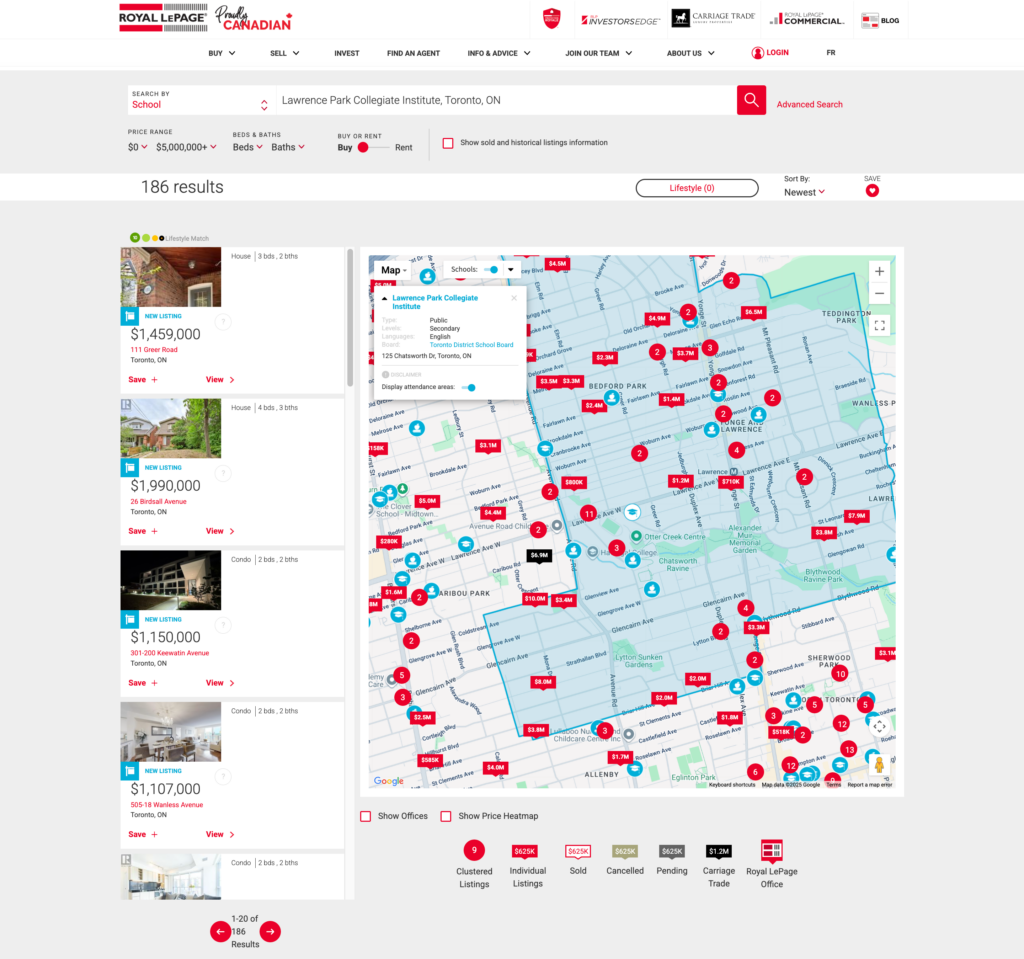Close the Lawrence Park Collegiate popup
The image size is (1024, 959).
514,298
